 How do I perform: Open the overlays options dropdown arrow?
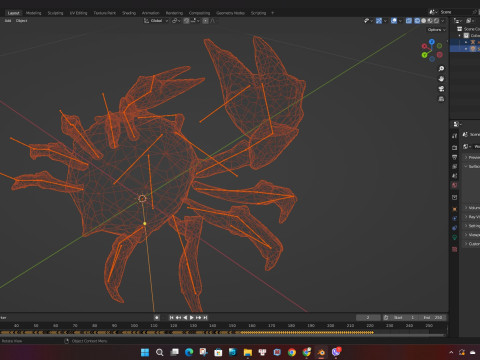click(400, 21)
